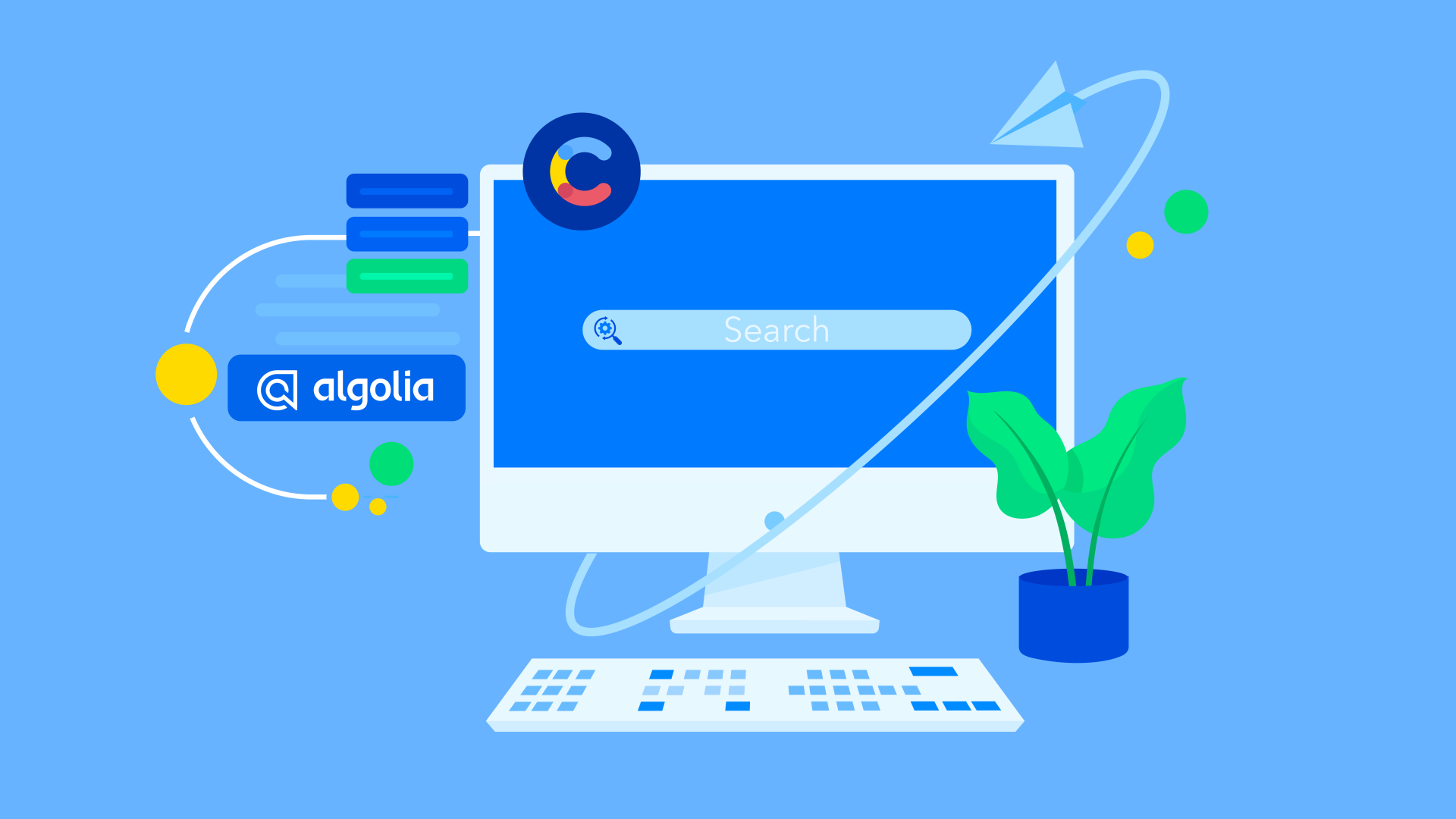The image size is (1456, 819).
Task: Expand the search configuration menu
Action: (x=608, y=328)
